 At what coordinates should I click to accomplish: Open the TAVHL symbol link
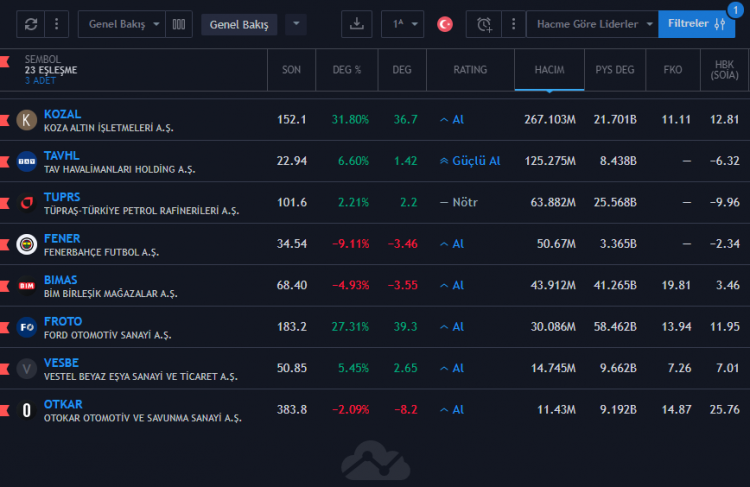[62, 156]
